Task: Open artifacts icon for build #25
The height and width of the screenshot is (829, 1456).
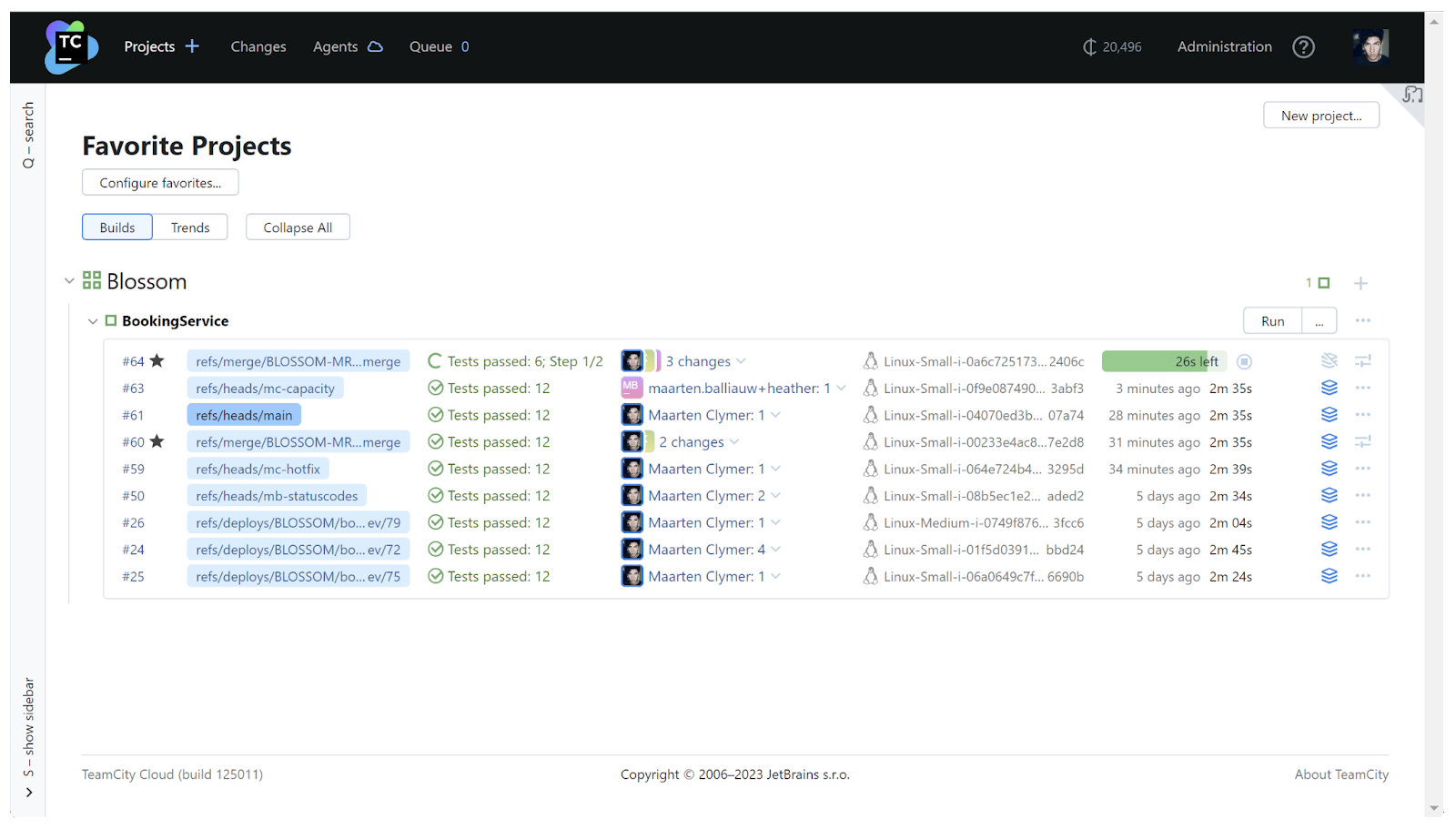Action: coord(1330,576)
